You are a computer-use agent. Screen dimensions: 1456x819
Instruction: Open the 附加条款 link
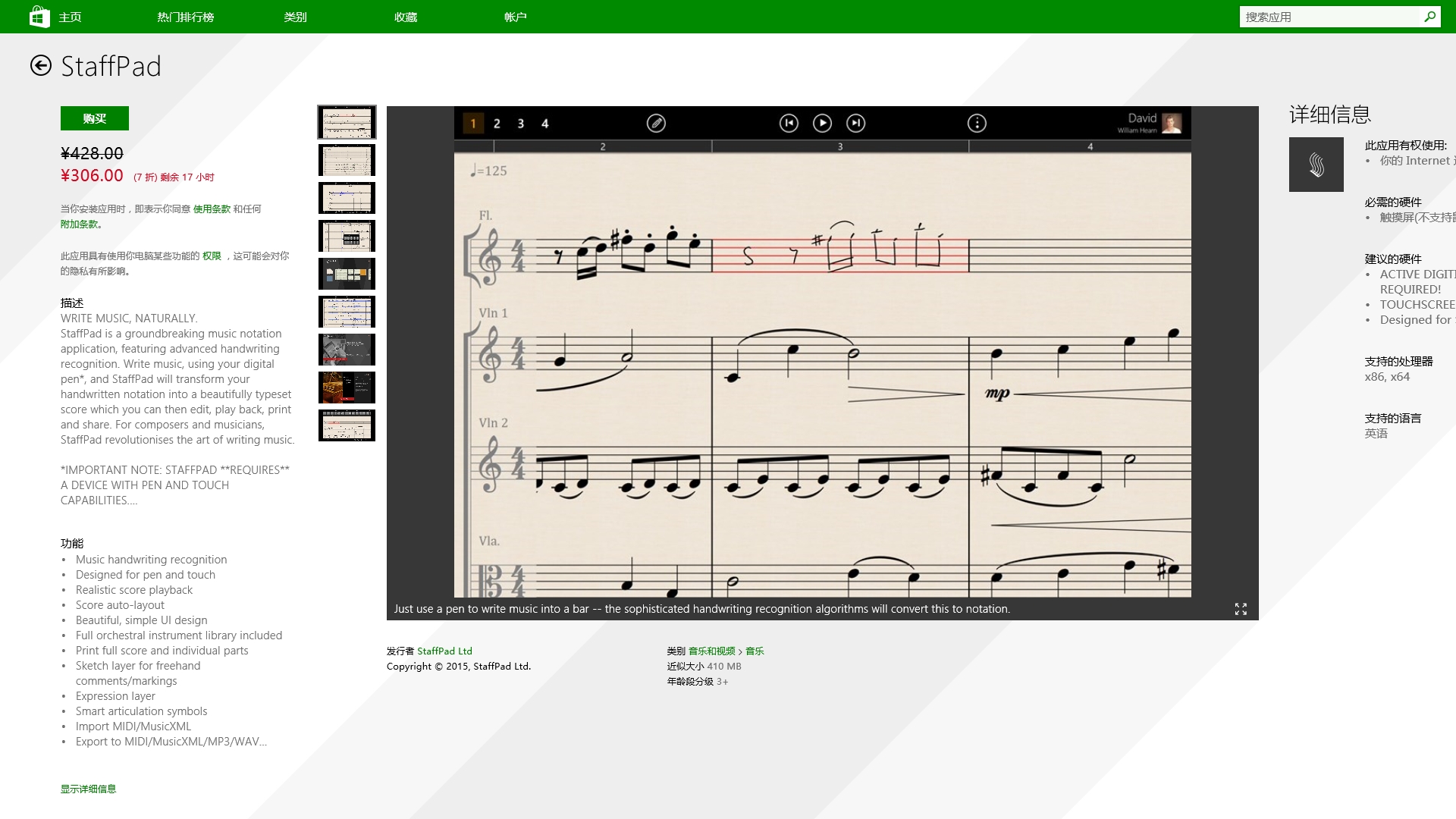[x=80, y=224]
